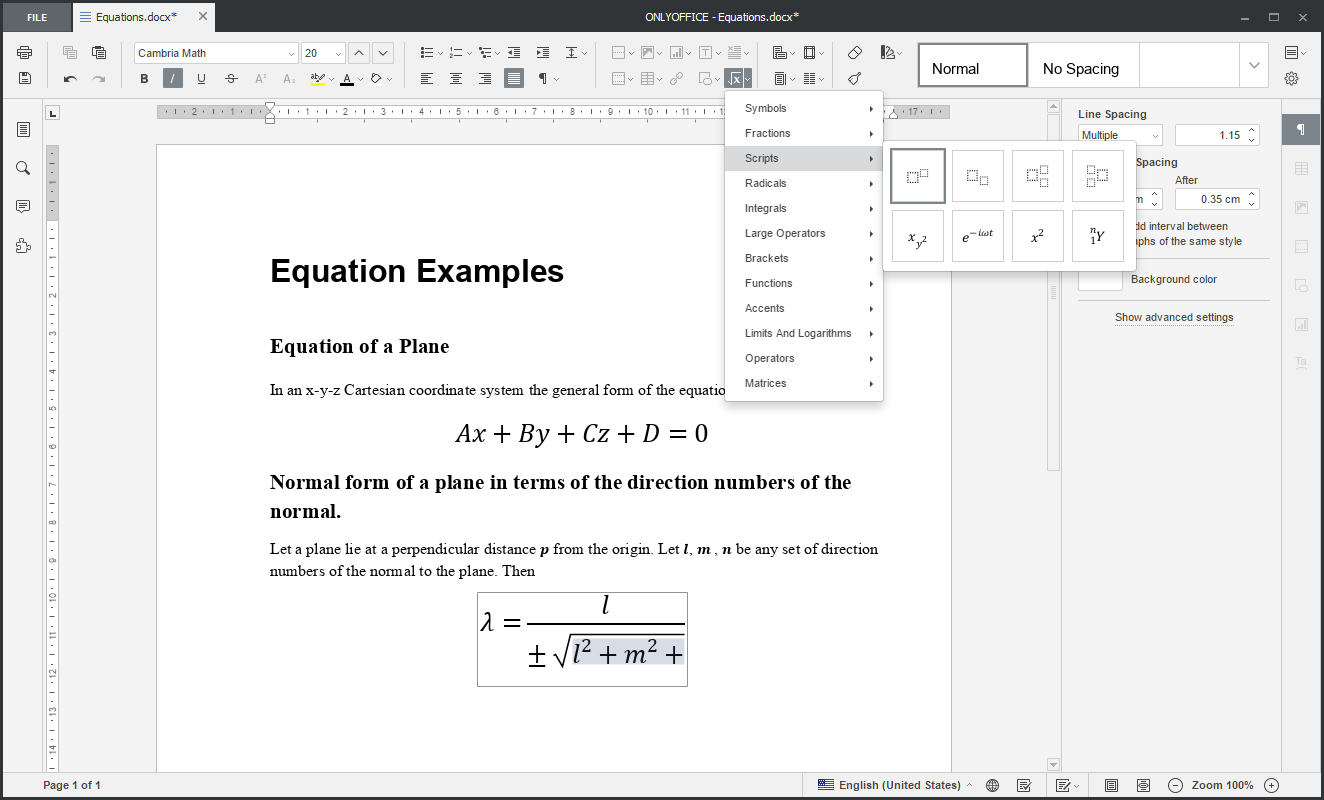1324x800 pixels.
Task: Toggle Underline formatting
Action: (x=202, y=78)
